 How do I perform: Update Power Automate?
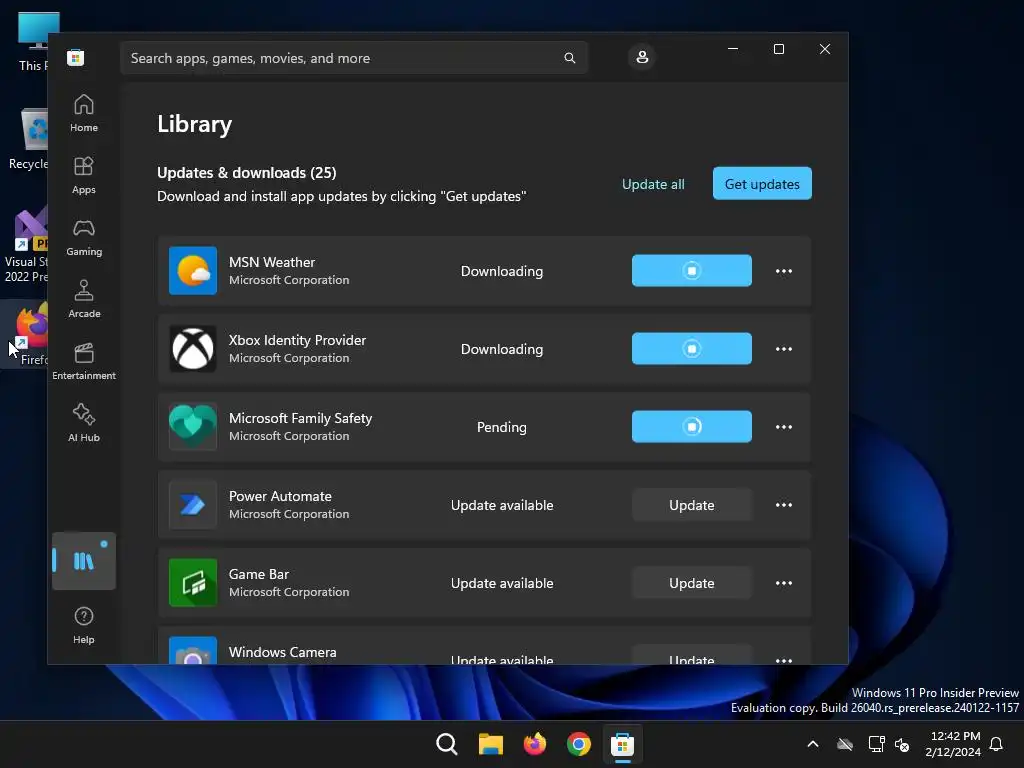click(692, 505)
